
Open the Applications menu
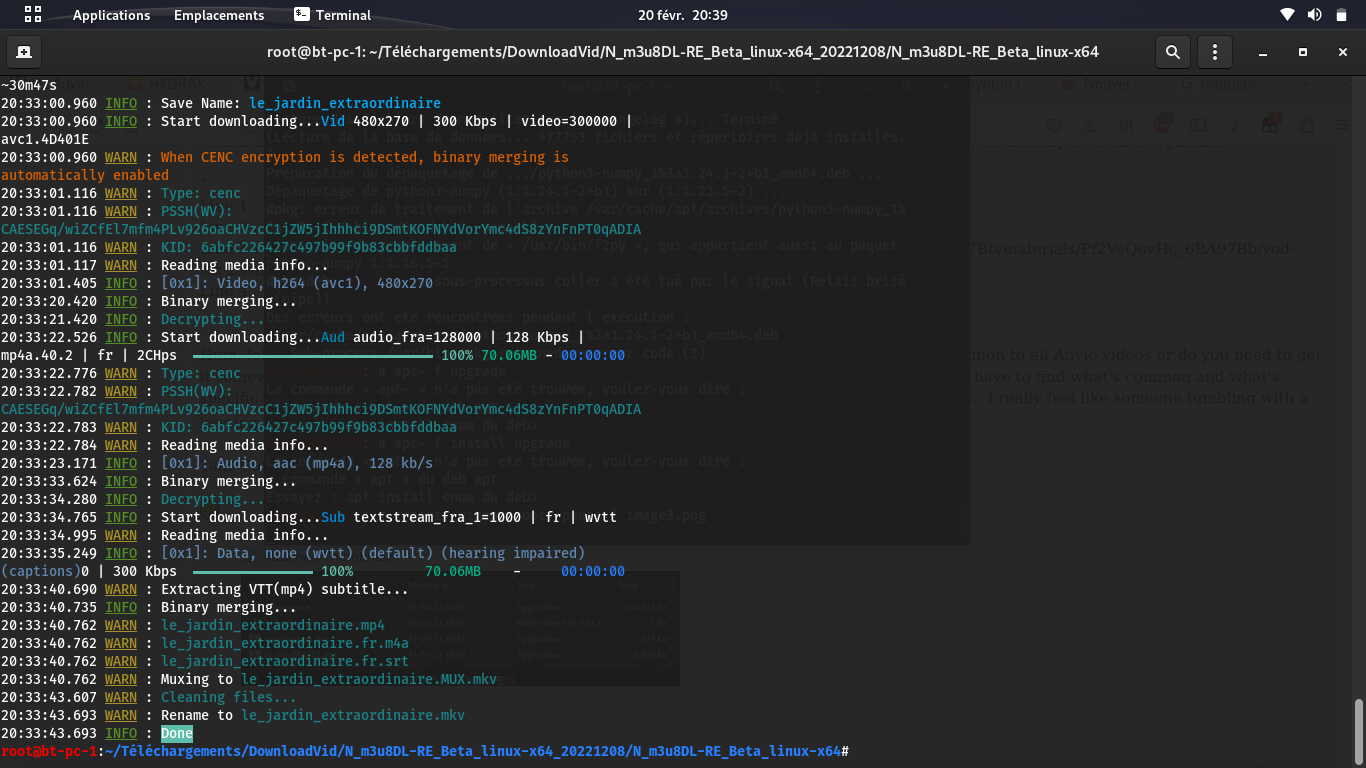click(111, 15)
